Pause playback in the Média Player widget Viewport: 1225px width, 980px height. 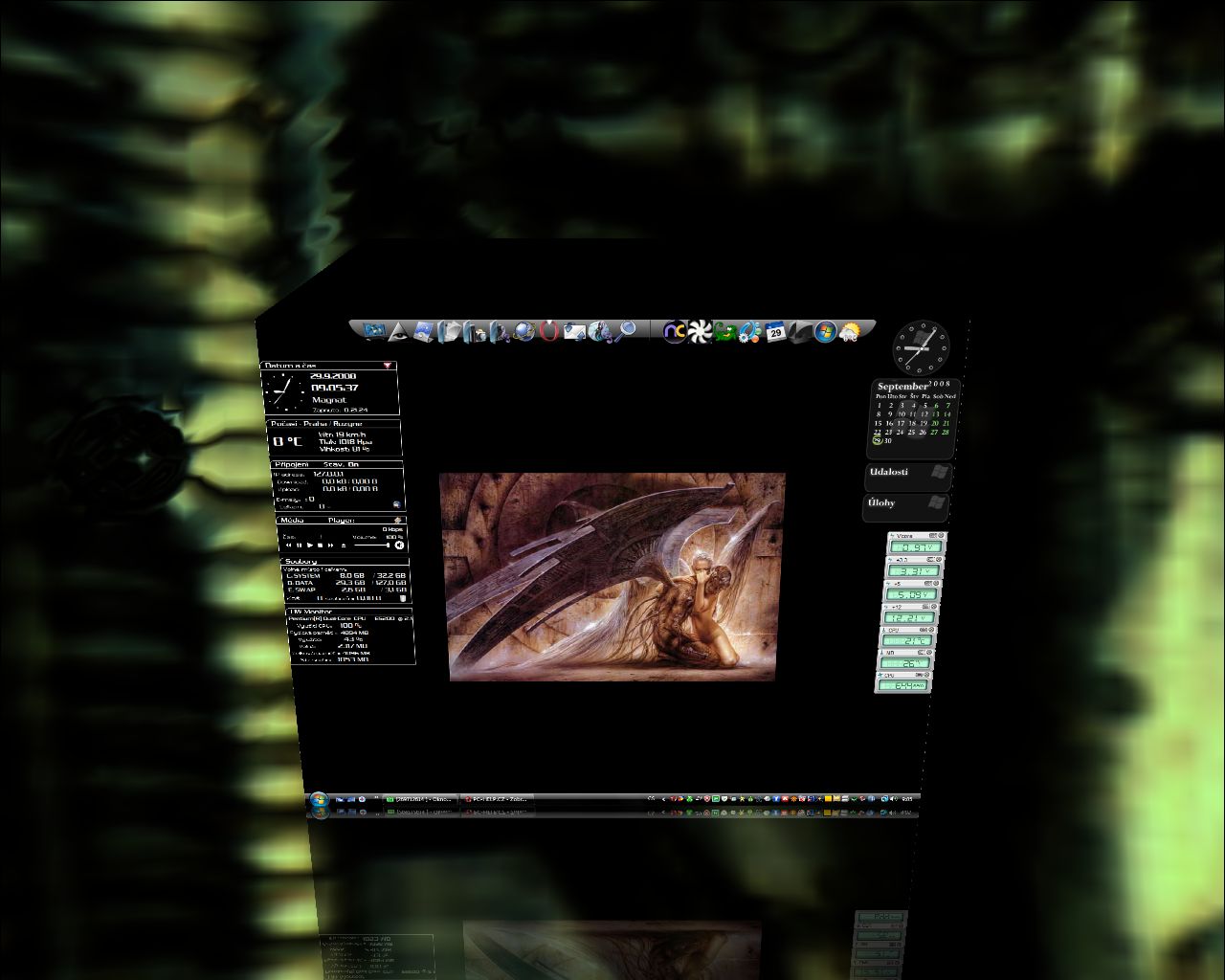pyautogui.click(x=299, y=545)
